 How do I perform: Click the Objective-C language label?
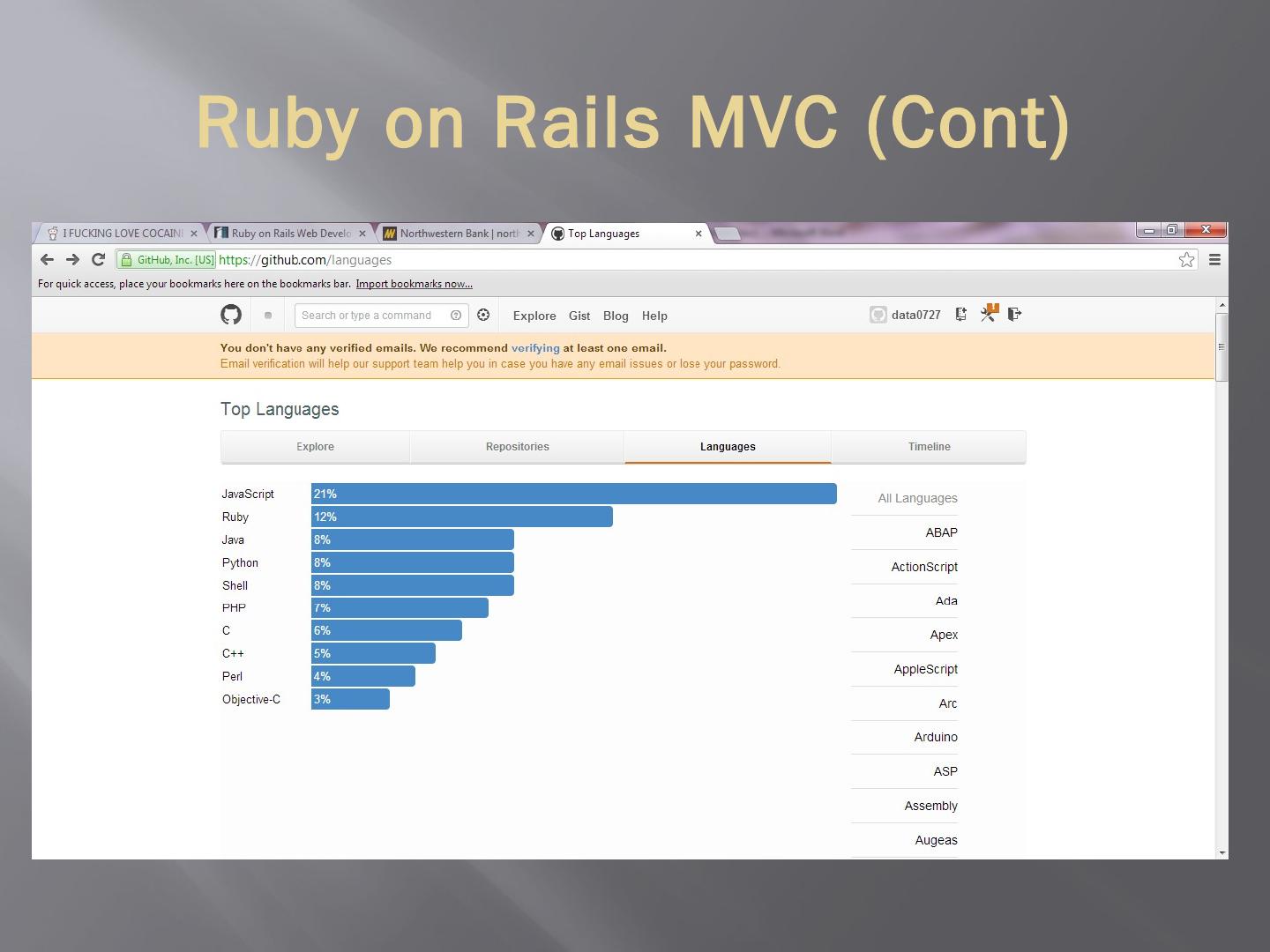click(x=251, y=700)
